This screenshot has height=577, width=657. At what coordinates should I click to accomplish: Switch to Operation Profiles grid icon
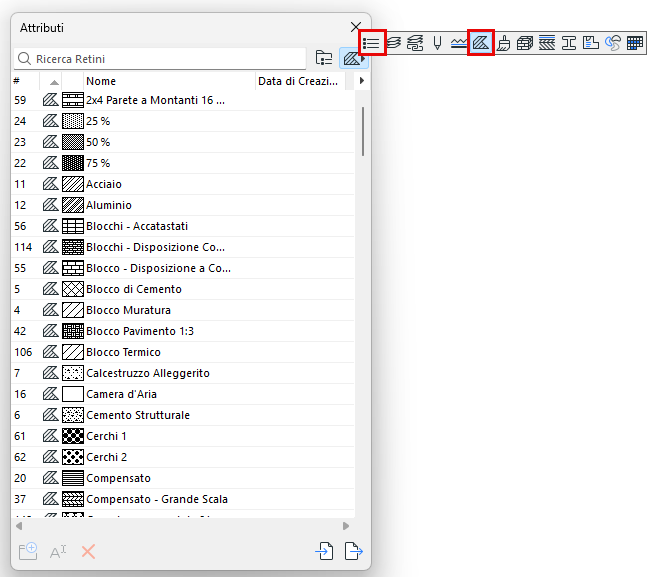pyautogui.click(x=635, y=43)
